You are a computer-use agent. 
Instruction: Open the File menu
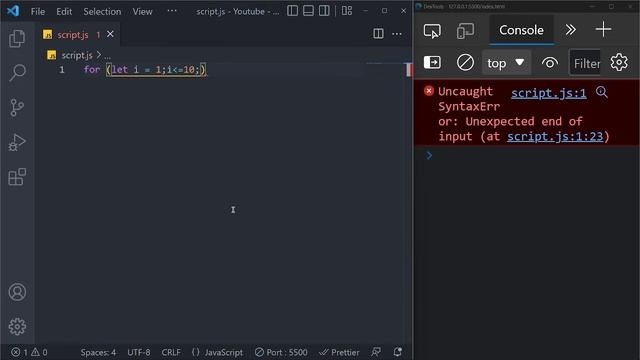point(38,11)
